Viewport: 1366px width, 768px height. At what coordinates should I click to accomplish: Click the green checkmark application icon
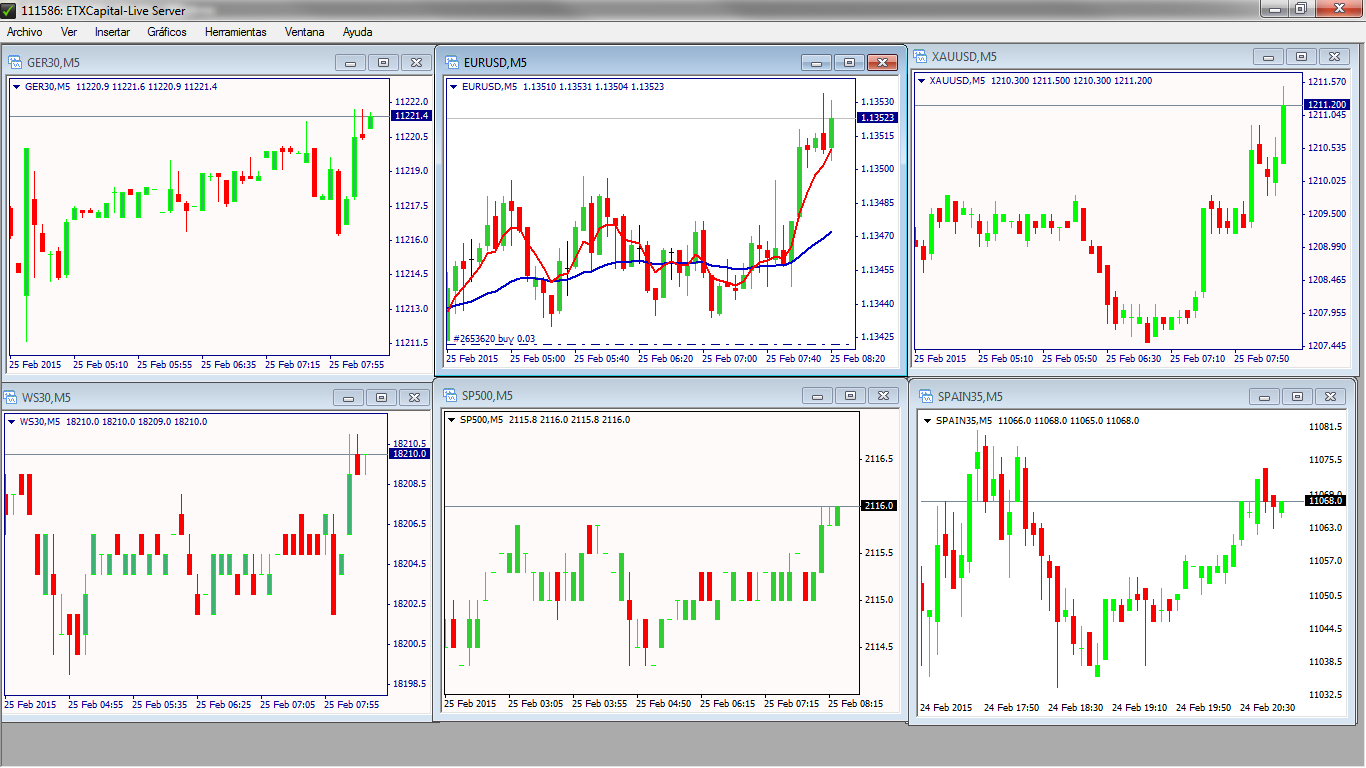click(10, 9)
